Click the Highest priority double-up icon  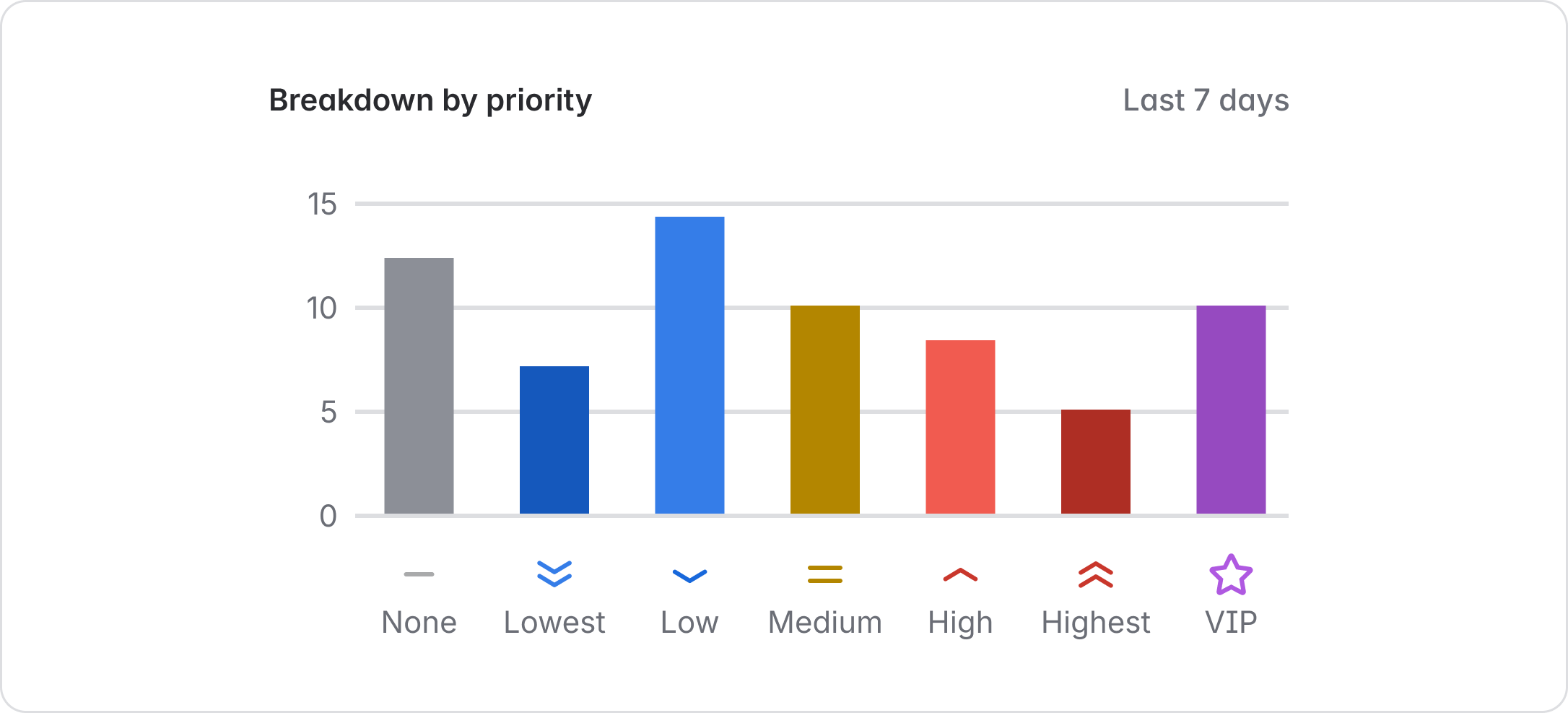(x=1096, y=575)
